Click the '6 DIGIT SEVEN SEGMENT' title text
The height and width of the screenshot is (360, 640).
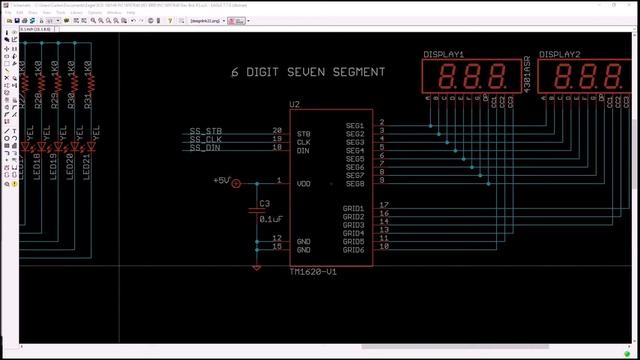[308, 72]
